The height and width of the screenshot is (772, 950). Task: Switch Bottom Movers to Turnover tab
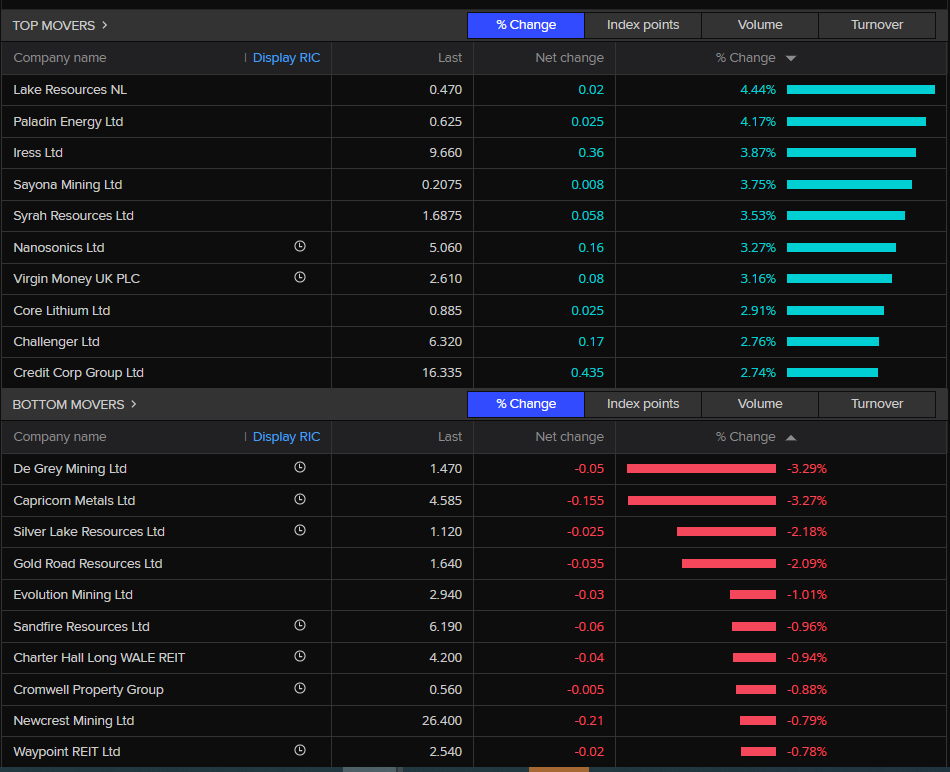(877, 404)
